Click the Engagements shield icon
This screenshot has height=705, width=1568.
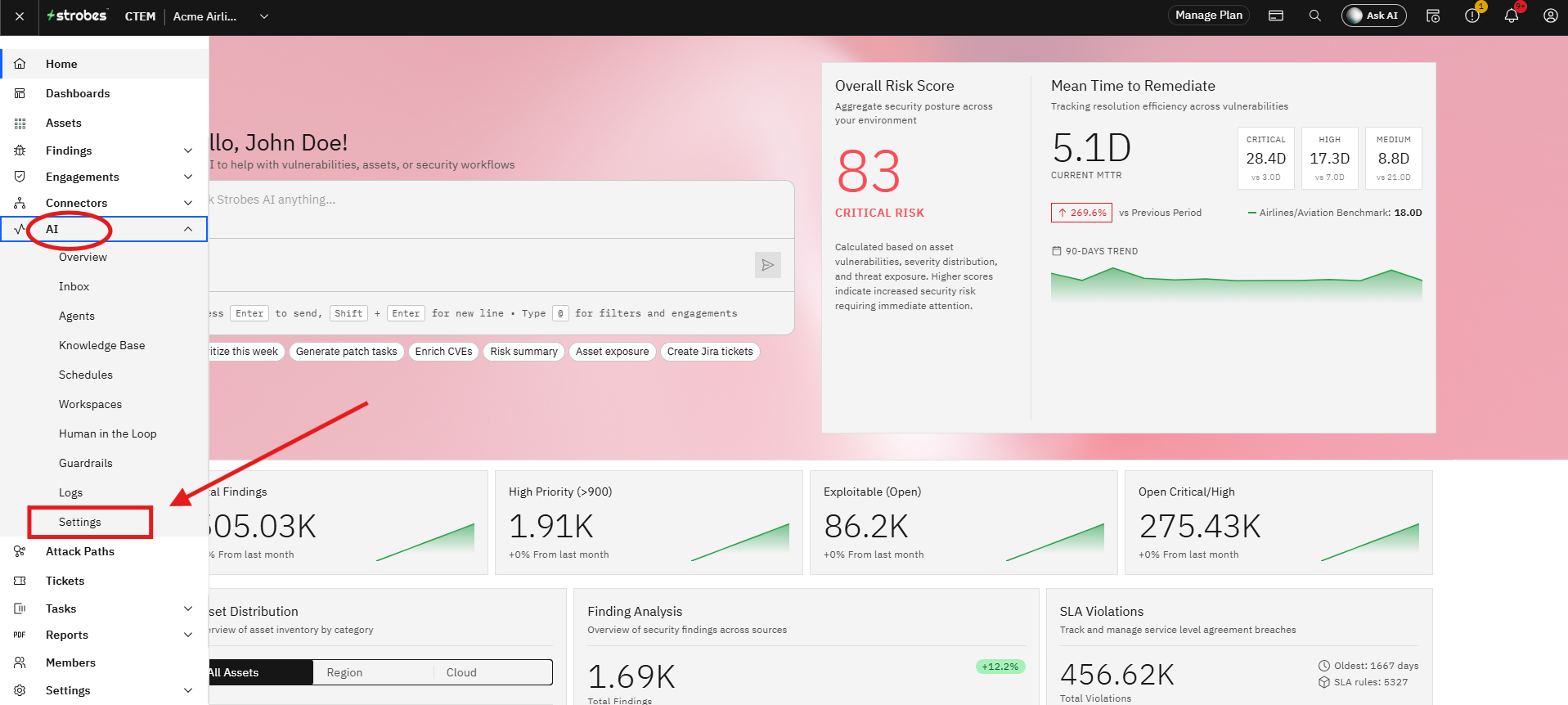(20, 177)
